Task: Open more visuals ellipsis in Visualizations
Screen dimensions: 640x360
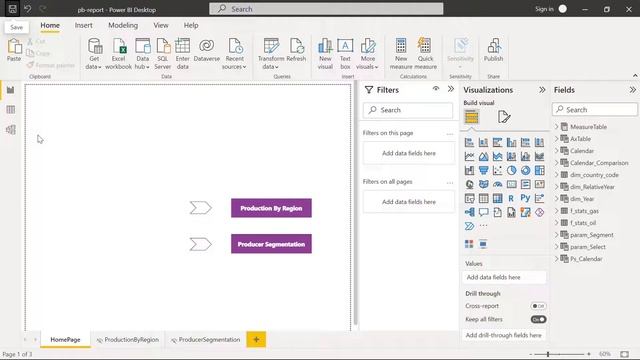Action: 483,225
